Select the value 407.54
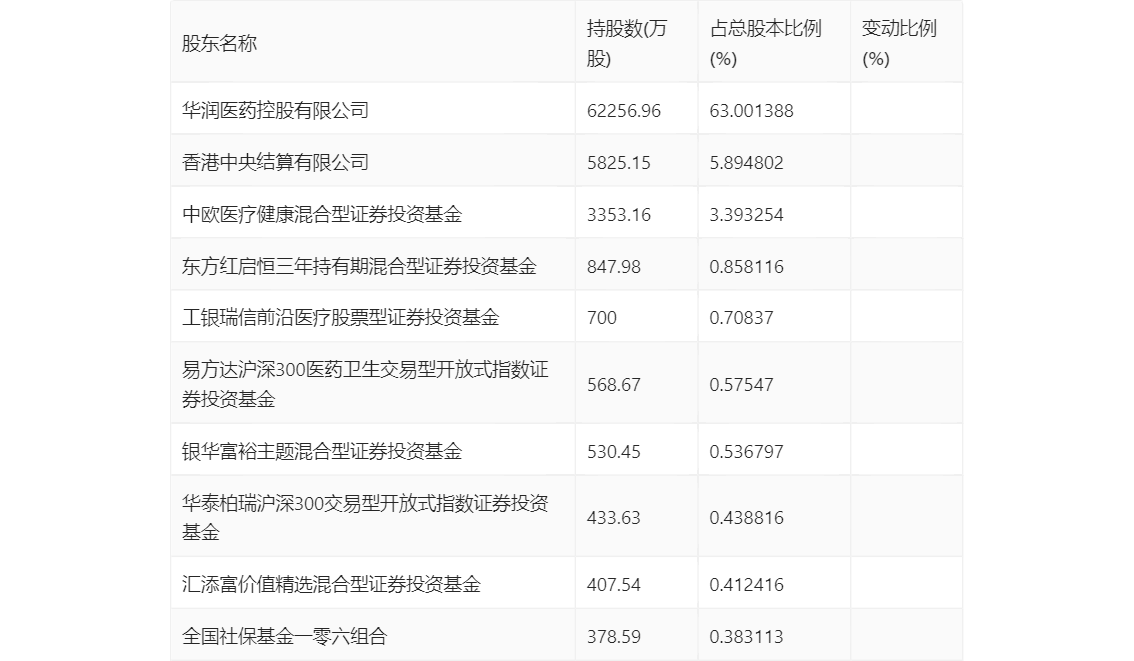 click(614, 584)
